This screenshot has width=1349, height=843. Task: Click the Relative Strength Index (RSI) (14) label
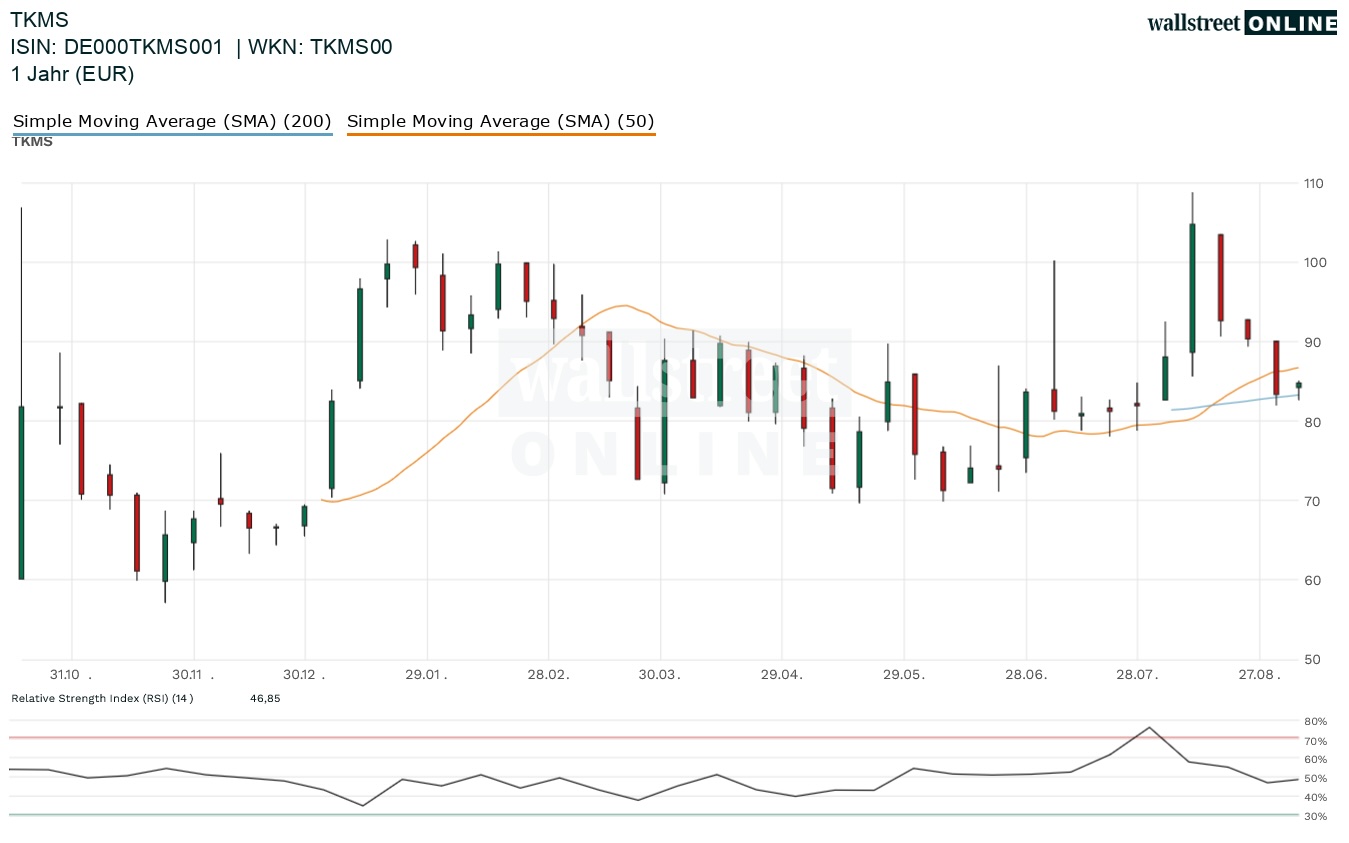click(x=102, y=698)
